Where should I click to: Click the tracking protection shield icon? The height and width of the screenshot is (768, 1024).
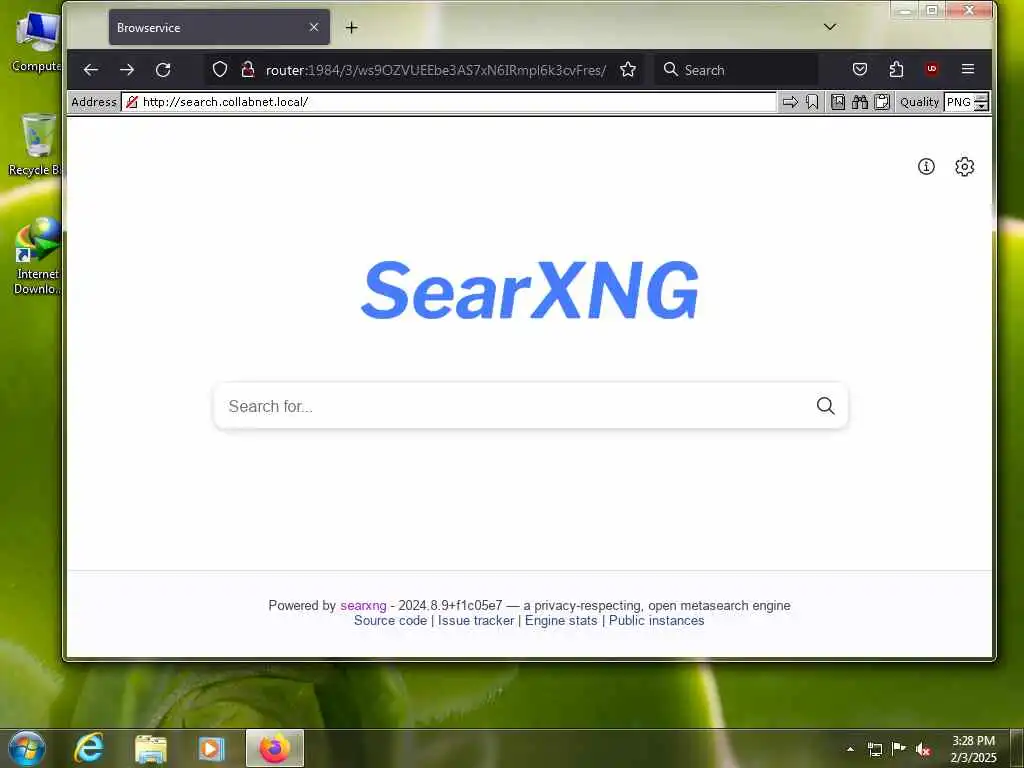(220, 69)
